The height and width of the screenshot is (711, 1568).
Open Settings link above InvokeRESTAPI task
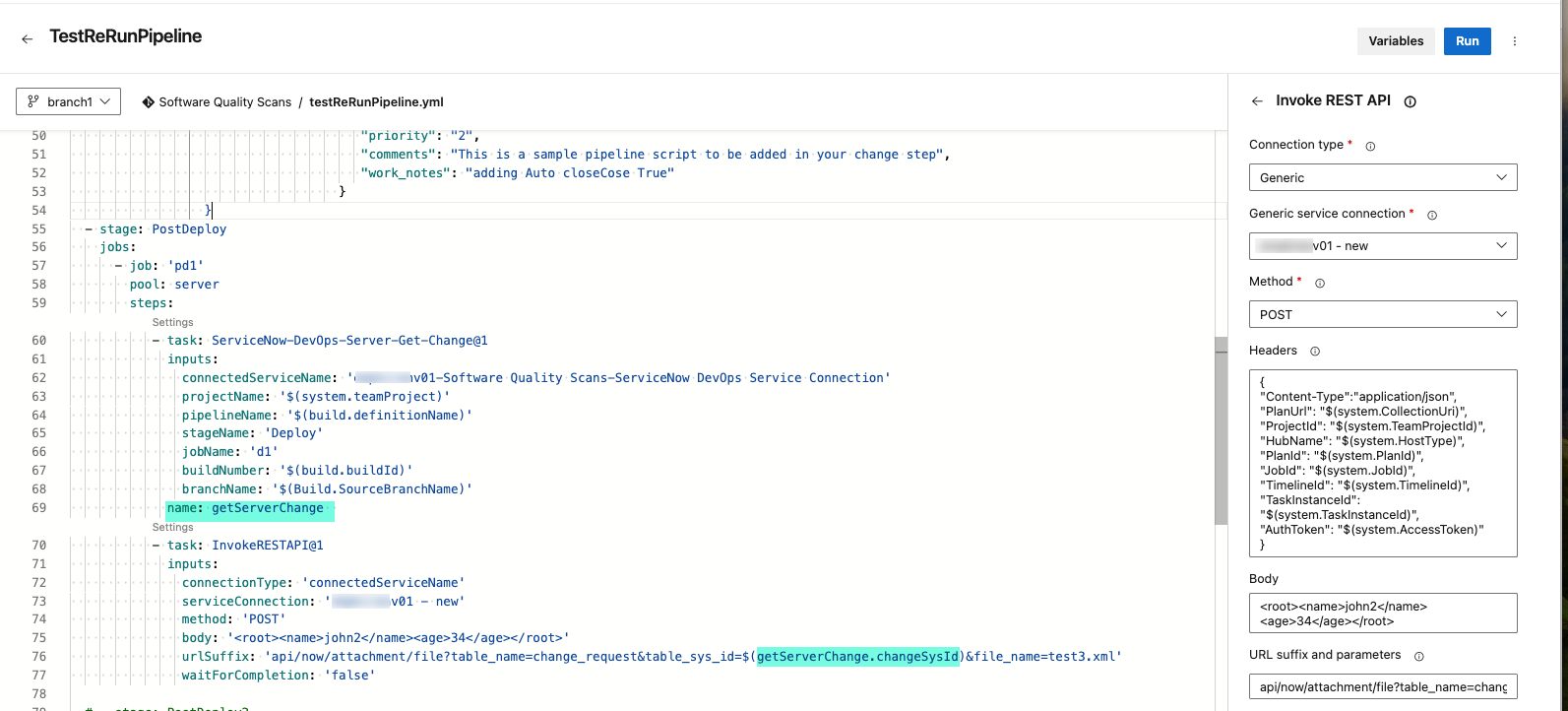172,527
